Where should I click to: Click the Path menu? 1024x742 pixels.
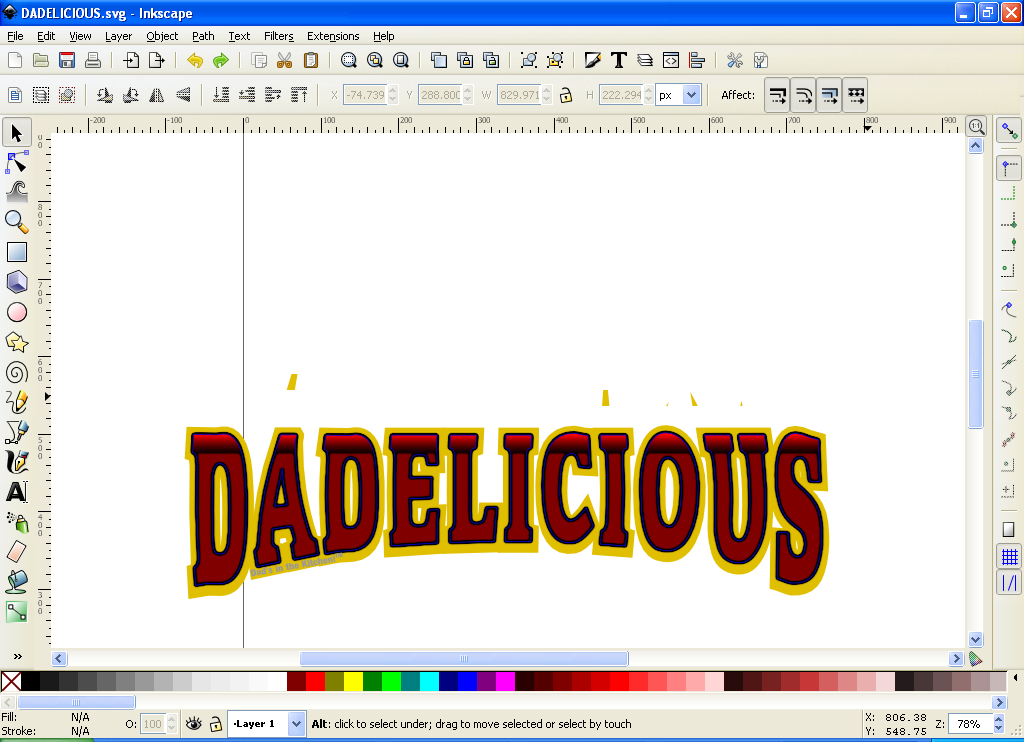point(203,36)
